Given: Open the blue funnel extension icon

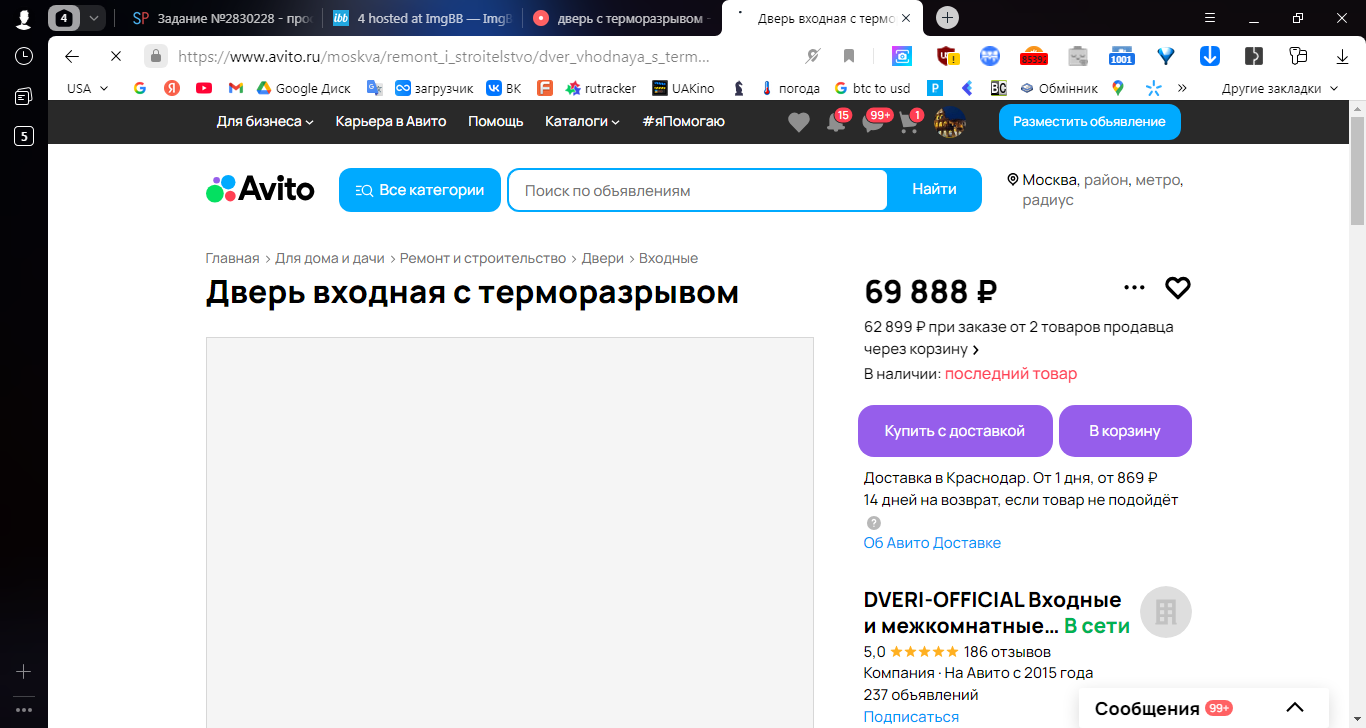Looking at the screenshot, I should click(1165, 56).
